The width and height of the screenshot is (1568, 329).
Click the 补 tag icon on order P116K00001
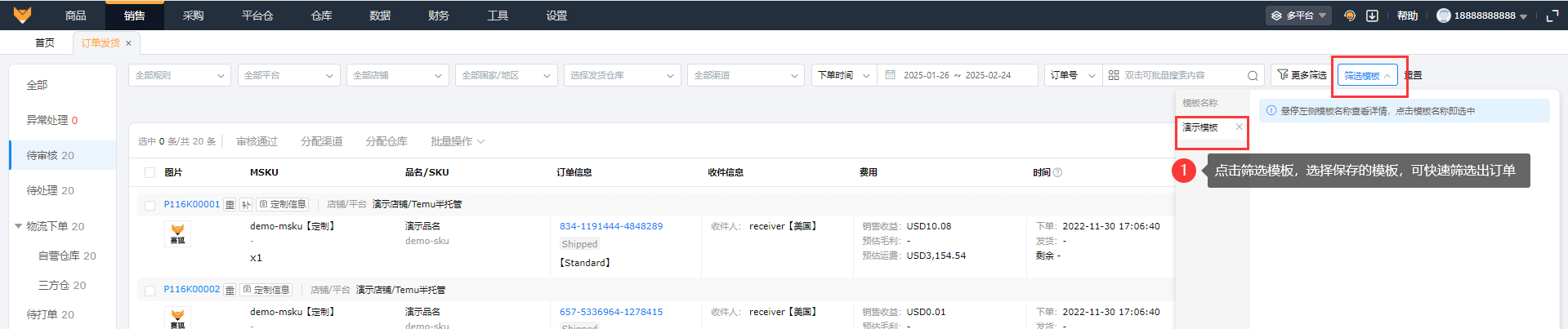click(246, 204)
